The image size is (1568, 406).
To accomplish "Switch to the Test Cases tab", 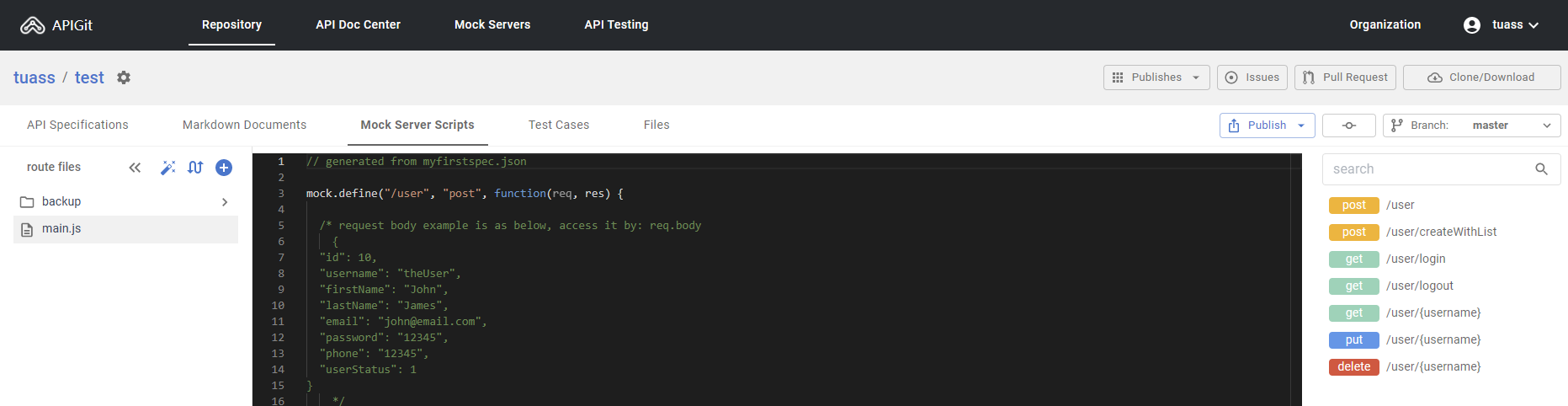I will point(558,125).
